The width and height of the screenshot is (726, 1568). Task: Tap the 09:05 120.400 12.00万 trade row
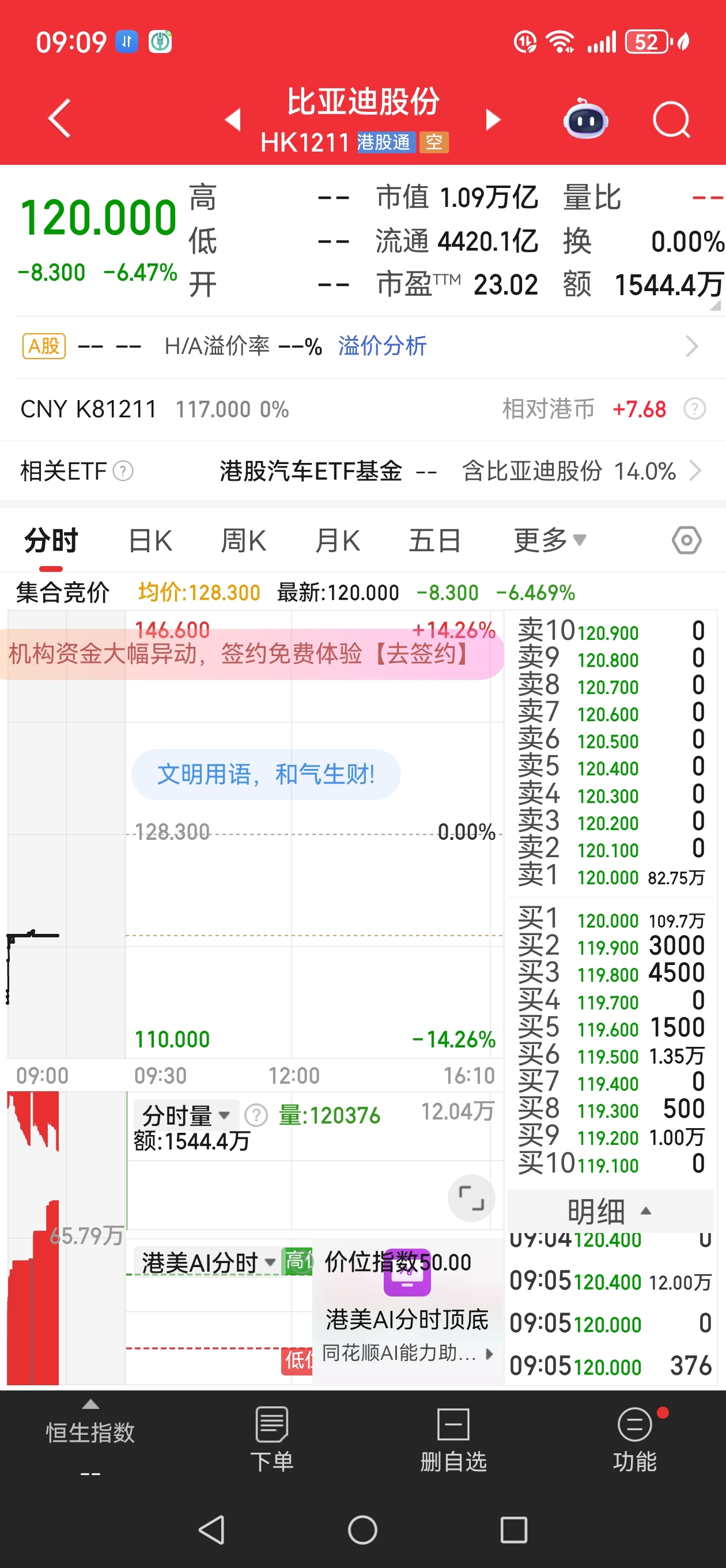pos(610,1282)
